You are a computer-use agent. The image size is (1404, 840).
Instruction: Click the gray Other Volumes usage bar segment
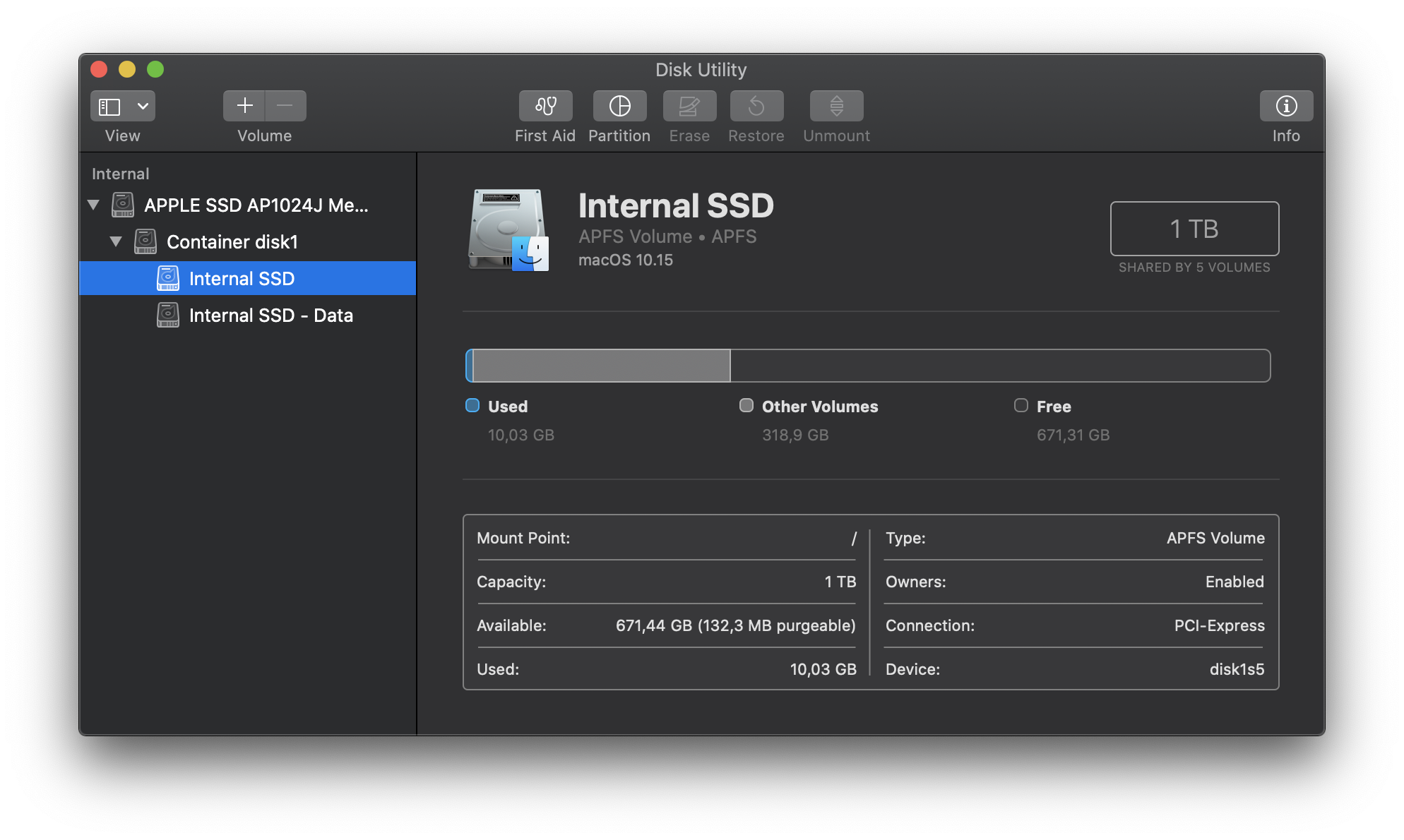point(601,366)
